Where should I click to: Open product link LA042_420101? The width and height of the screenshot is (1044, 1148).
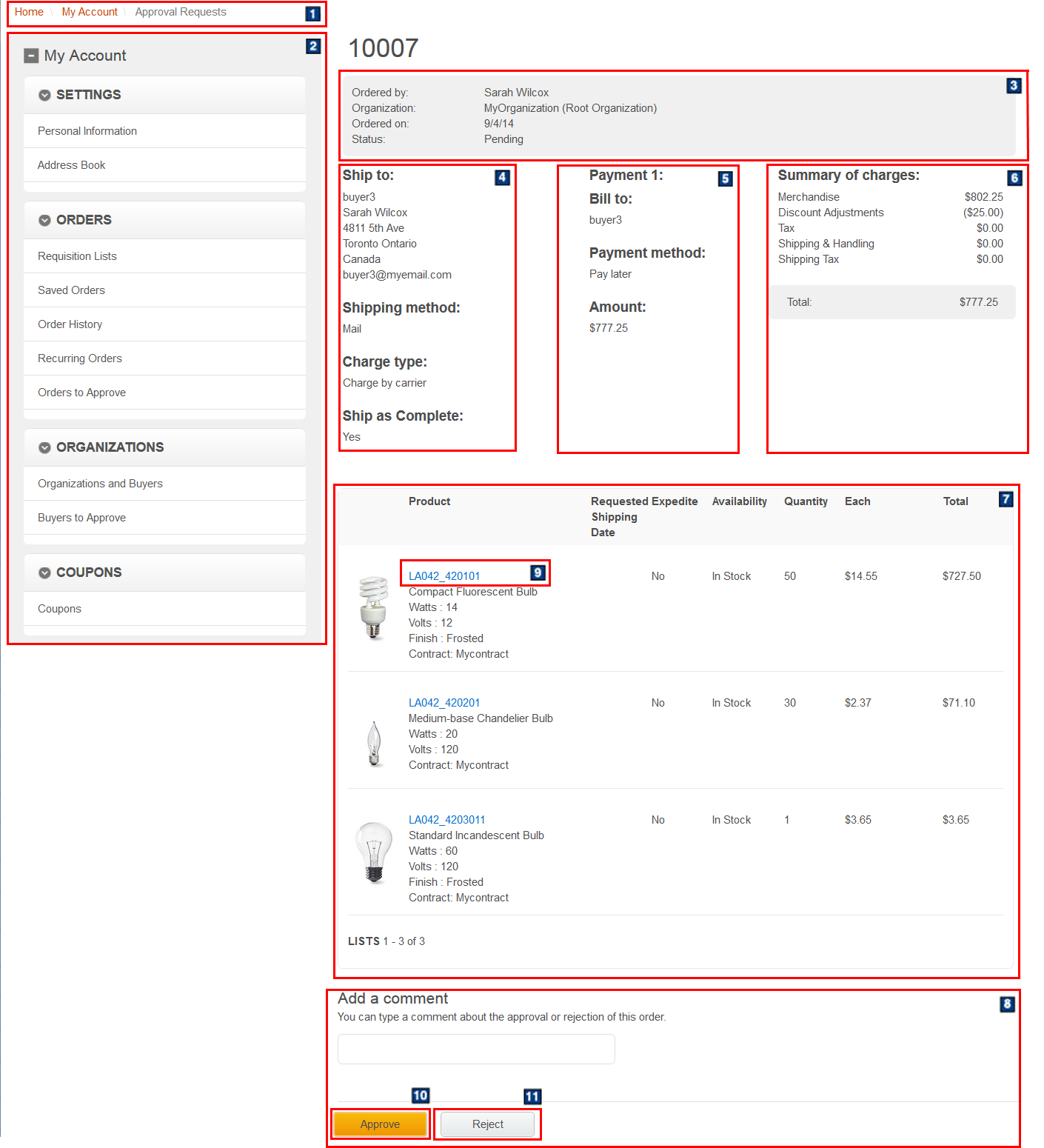444,575
